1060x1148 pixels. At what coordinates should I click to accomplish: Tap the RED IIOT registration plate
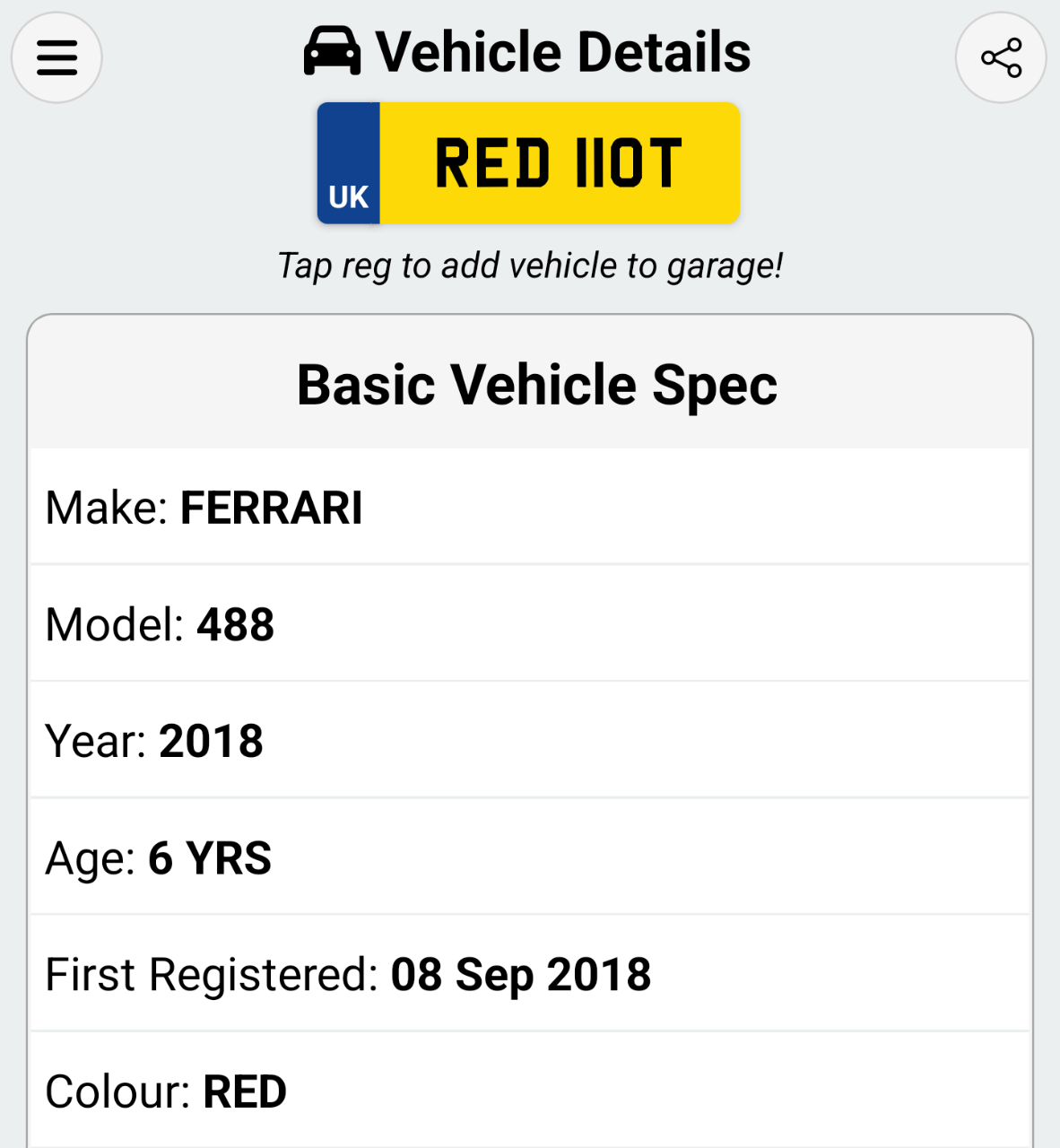coord(559,163)
